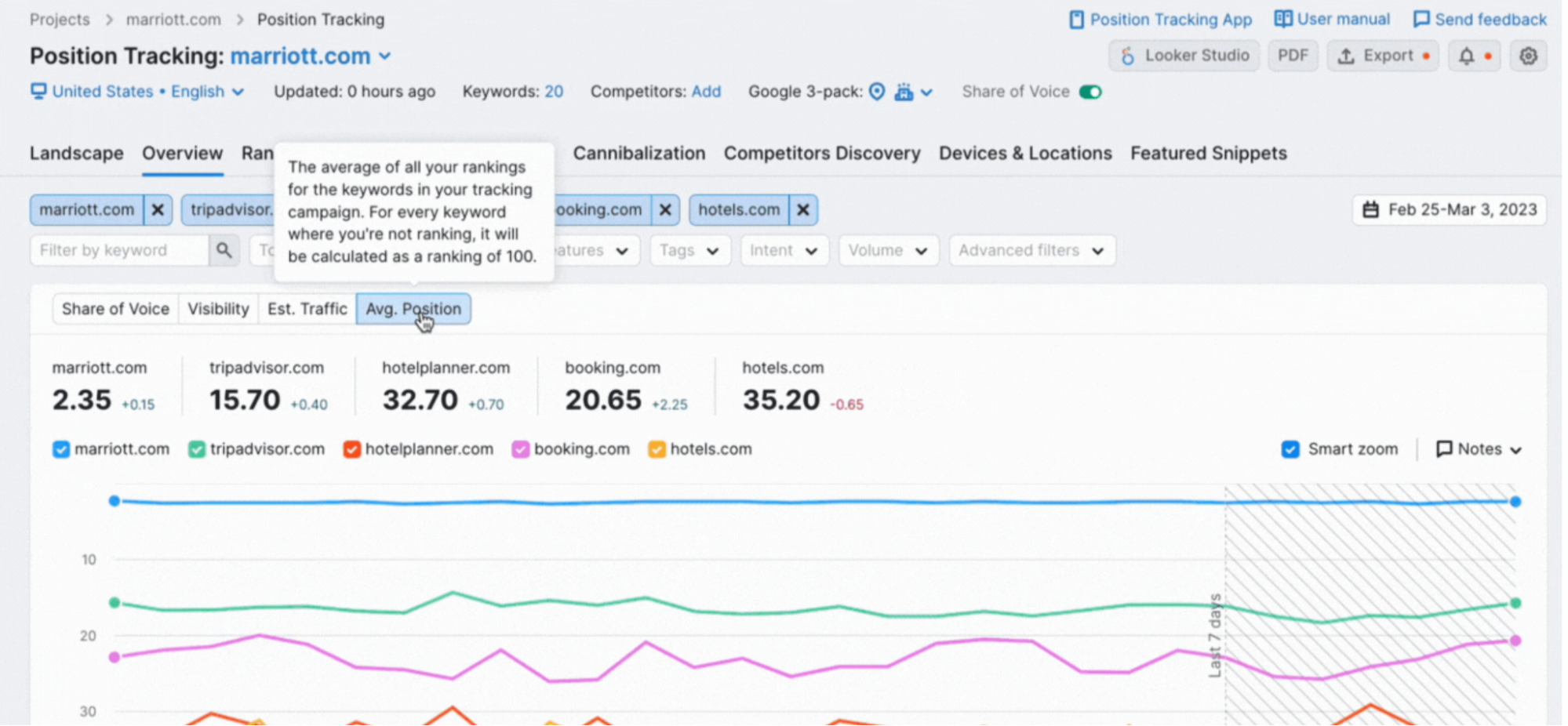1568x726 pixels.
Task: Click hotels.com average position 35.20
Action: (x=781, y=400)
